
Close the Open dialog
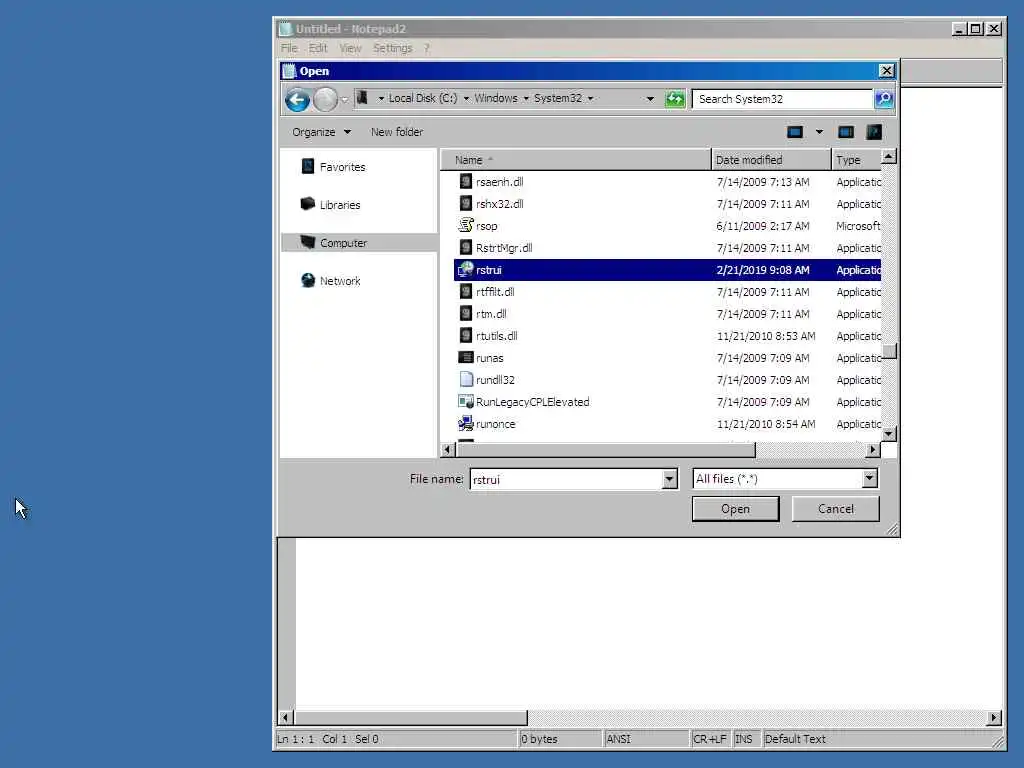[886, 71]
